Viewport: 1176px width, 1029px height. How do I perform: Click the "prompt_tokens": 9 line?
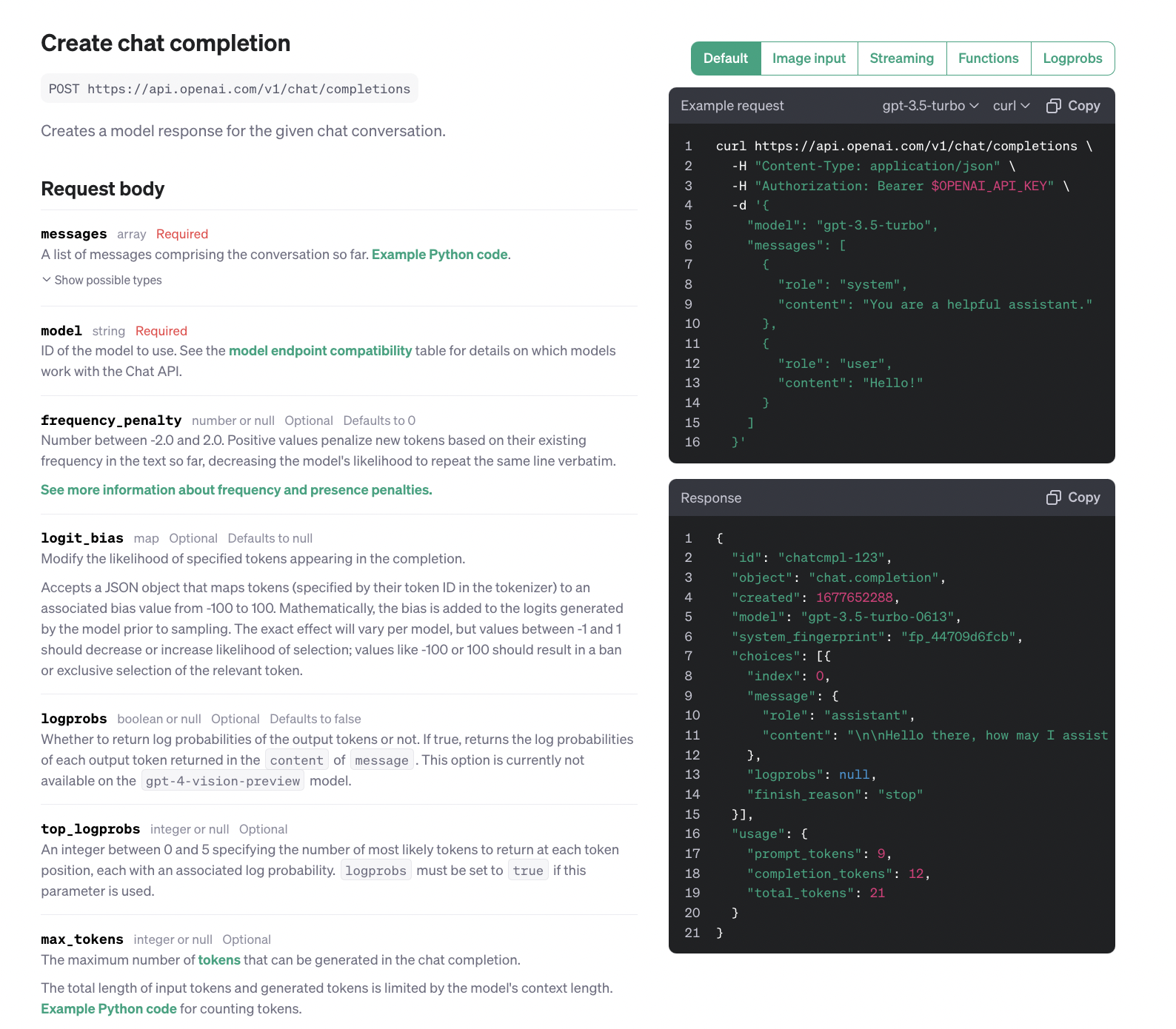(x=819, y=854)
